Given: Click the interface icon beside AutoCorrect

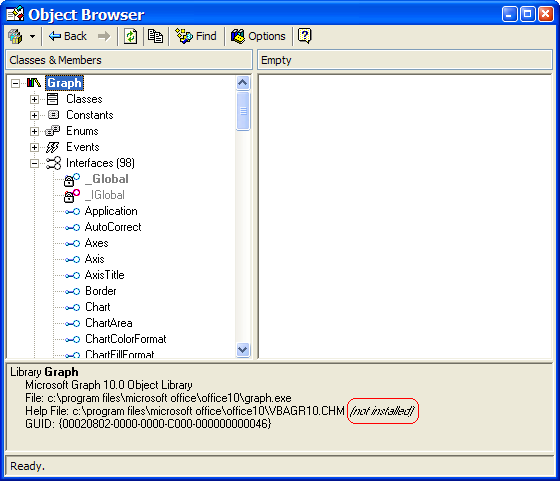Looking at the screenshot, I should 72,228.
